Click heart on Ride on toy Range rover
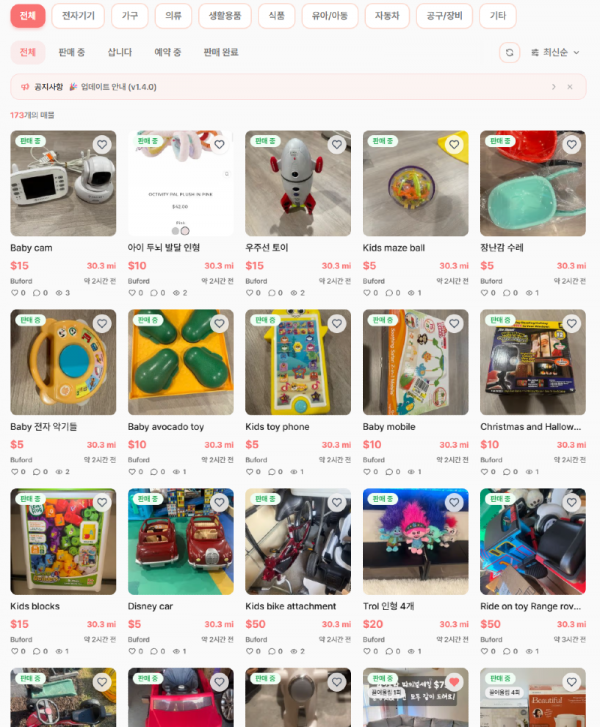The image size is (600, 727). tap(571, 502)
